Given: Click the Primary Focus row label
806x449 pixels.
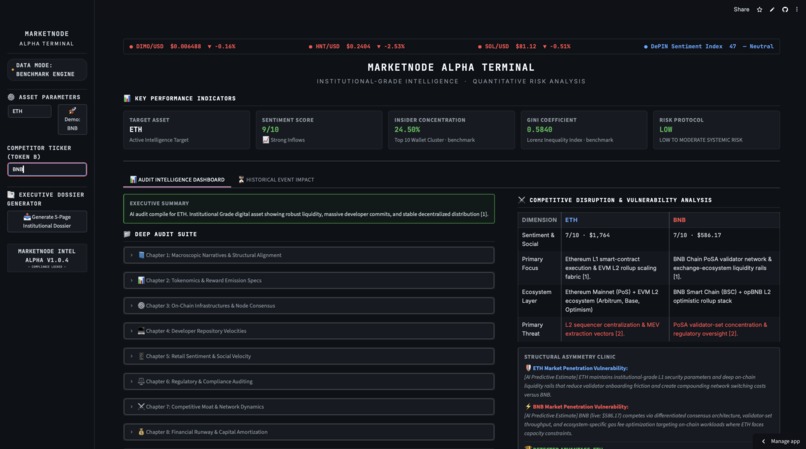Looking at the screenshot, I should (x=532, y=263).
